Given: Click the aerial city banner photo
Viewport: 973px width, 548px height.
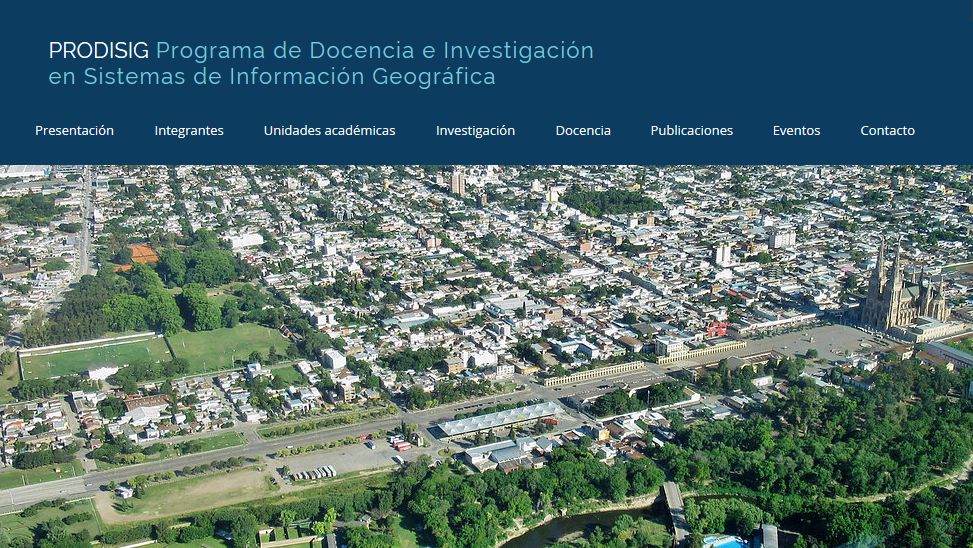Looking at the screenshot, I should (x=486, y=356).
